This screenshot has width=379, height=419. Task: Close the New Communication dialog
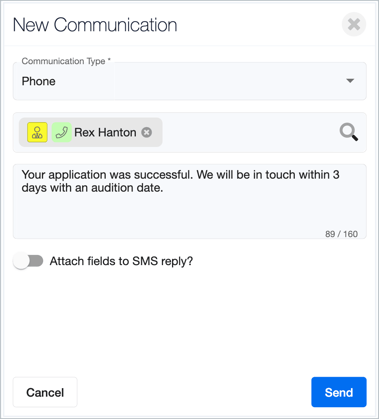[354, 24]
